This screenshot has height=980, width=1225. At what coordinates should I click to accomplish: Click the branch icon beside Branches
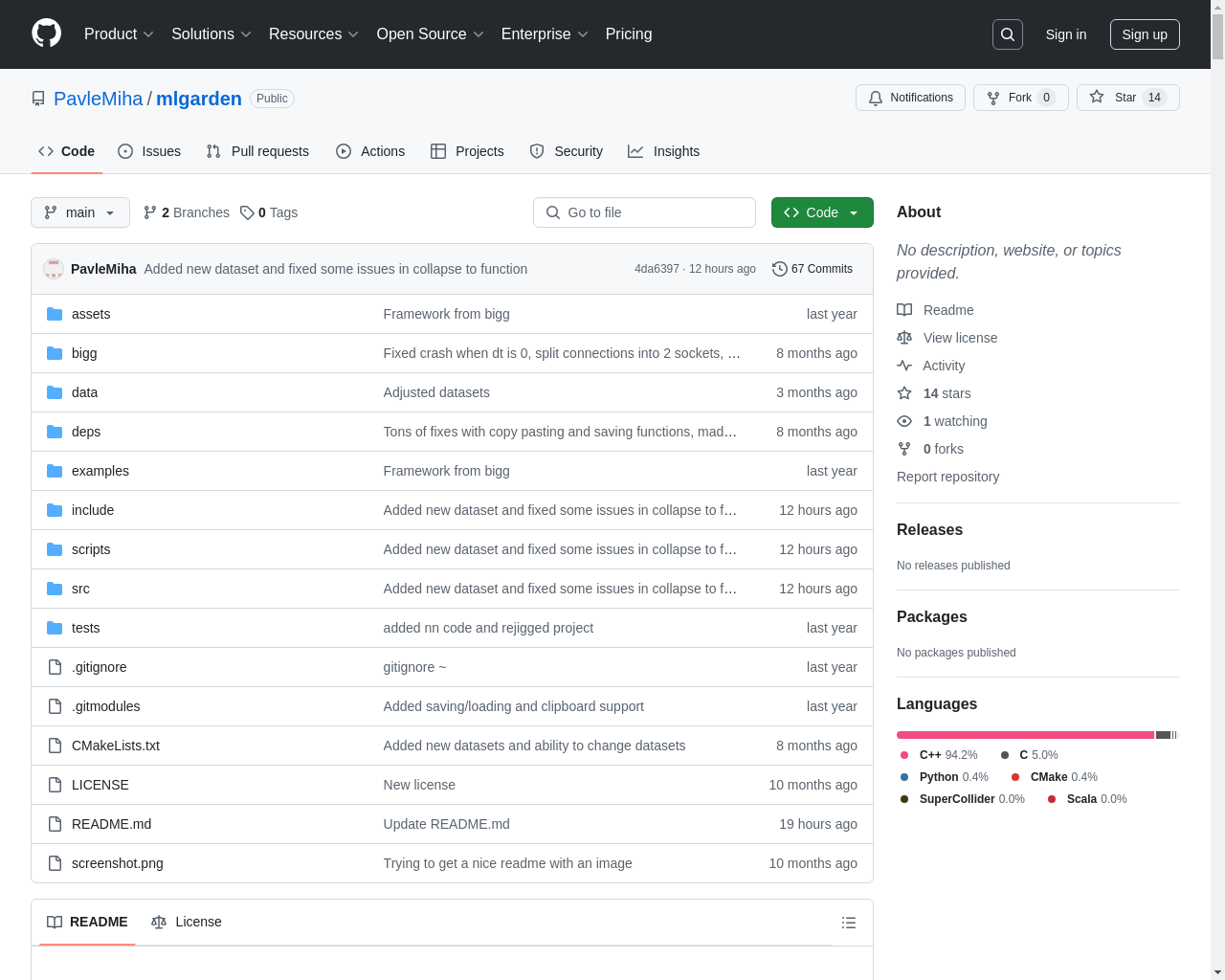150,212
